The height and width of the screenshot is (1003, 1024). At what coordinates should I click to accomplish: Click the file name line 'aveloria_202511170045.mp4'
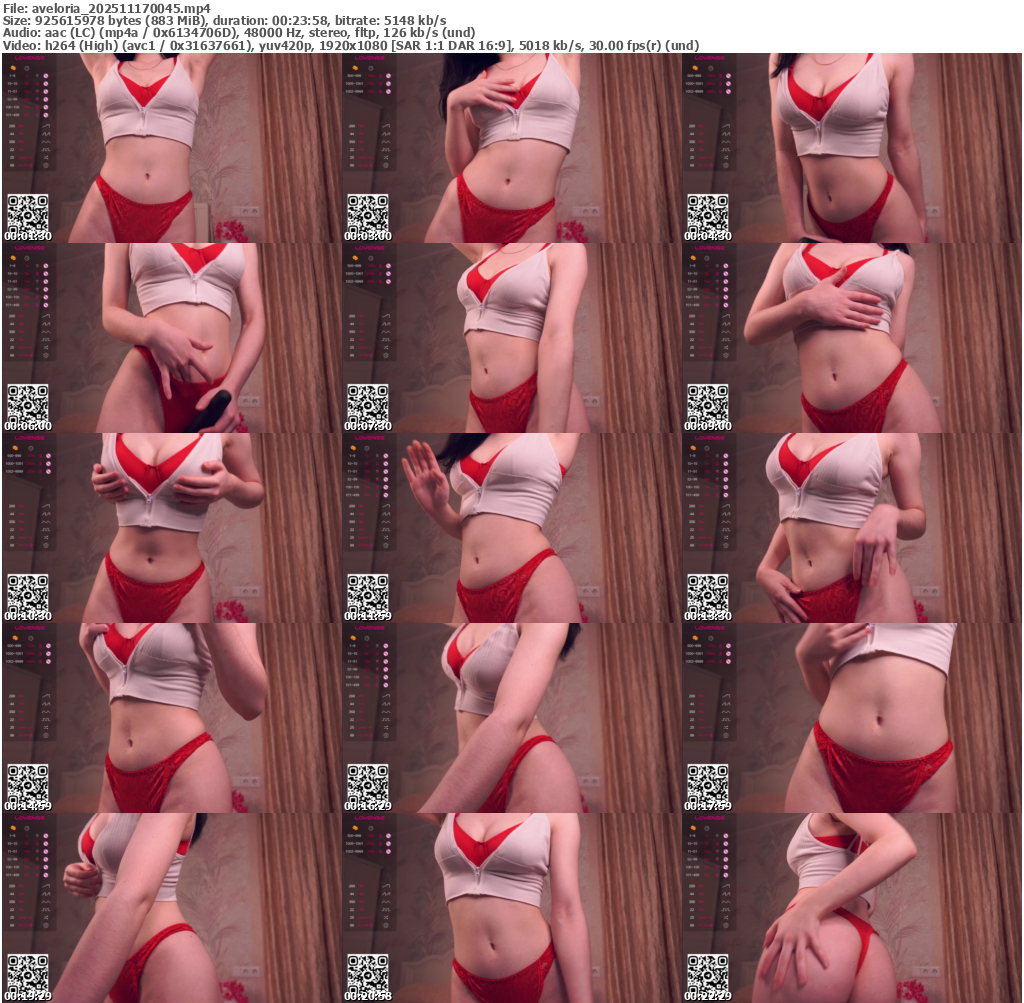107,8
